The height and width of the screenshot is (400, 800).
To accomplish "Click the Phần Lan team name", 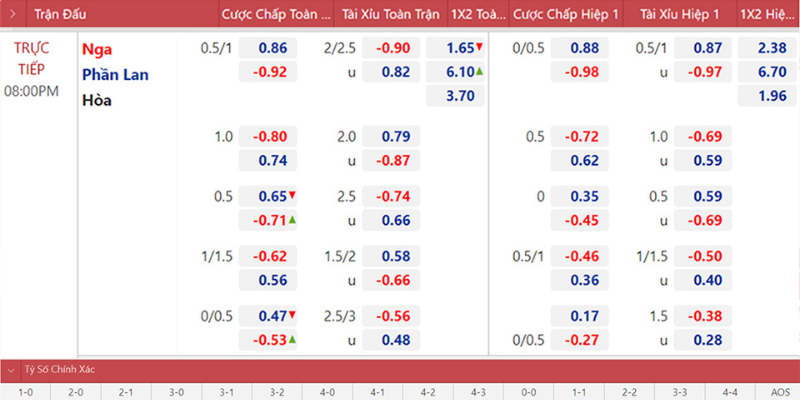I will click(x=114, y=74).
